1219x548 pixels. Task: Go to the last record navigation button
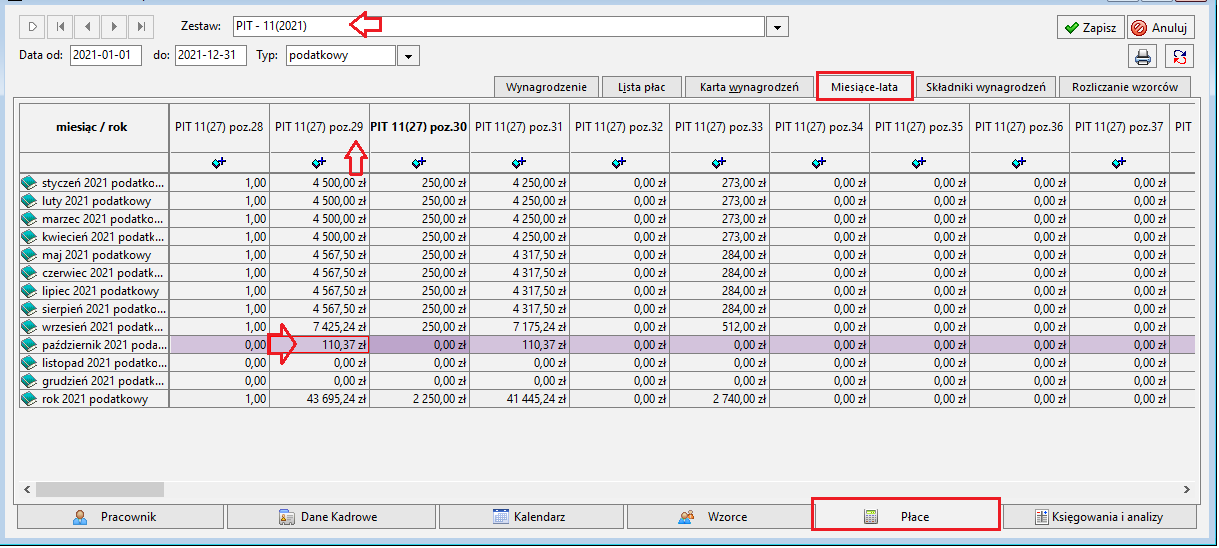pos(142,27)
